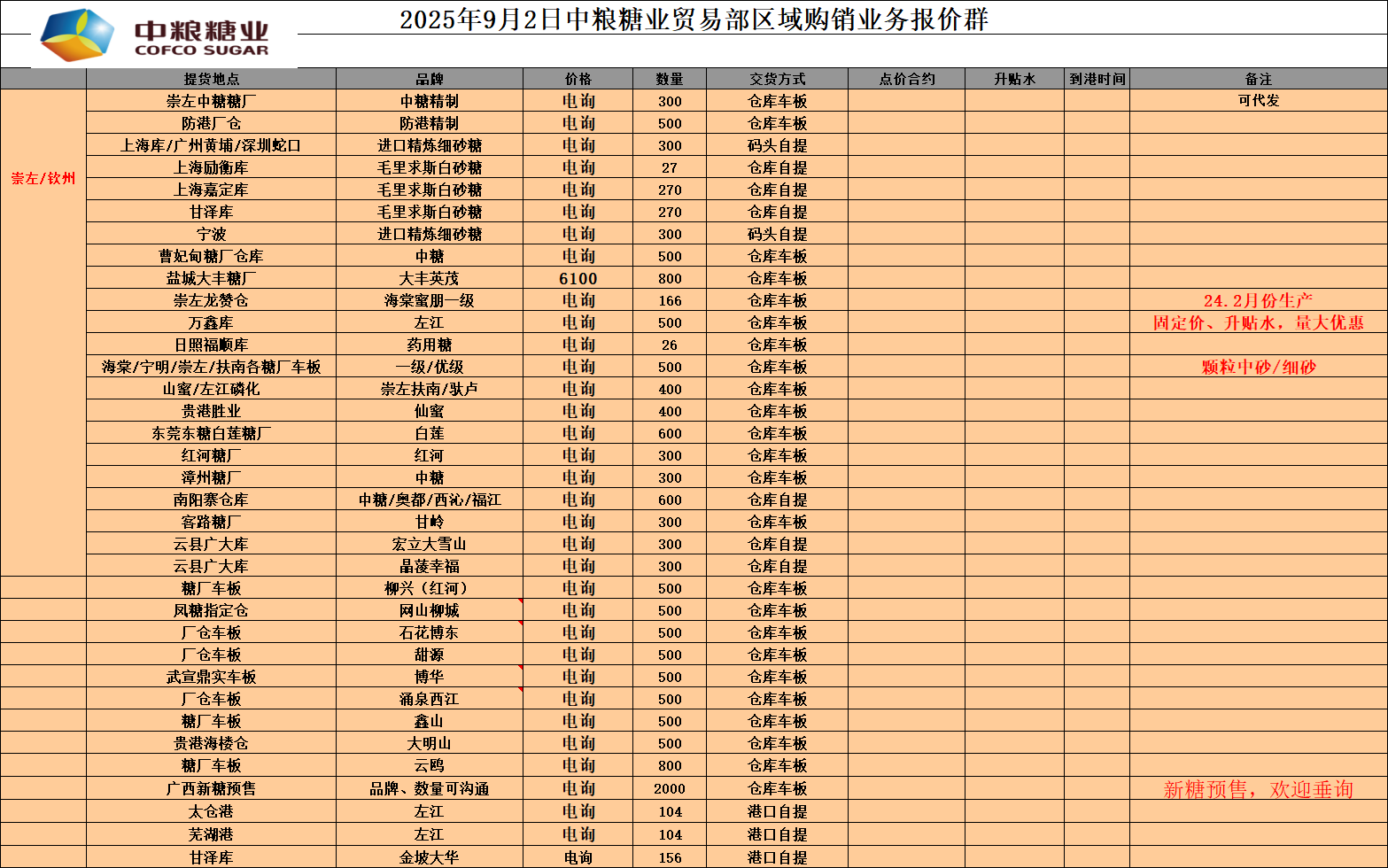Select the 升贴水 column header
This screenshot has width=1388, height=868.
(x=1014, y=79)
